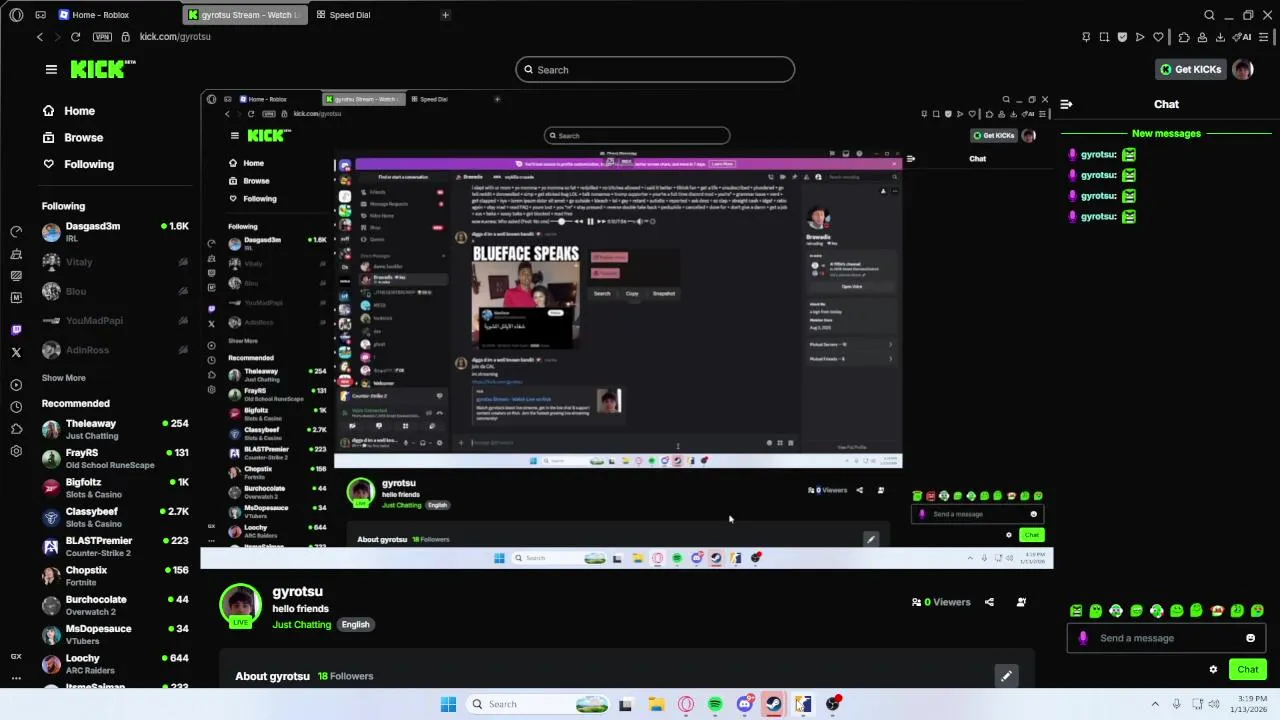Toggle the Kick sidebar with the hamburger icon

click(51, 69)
